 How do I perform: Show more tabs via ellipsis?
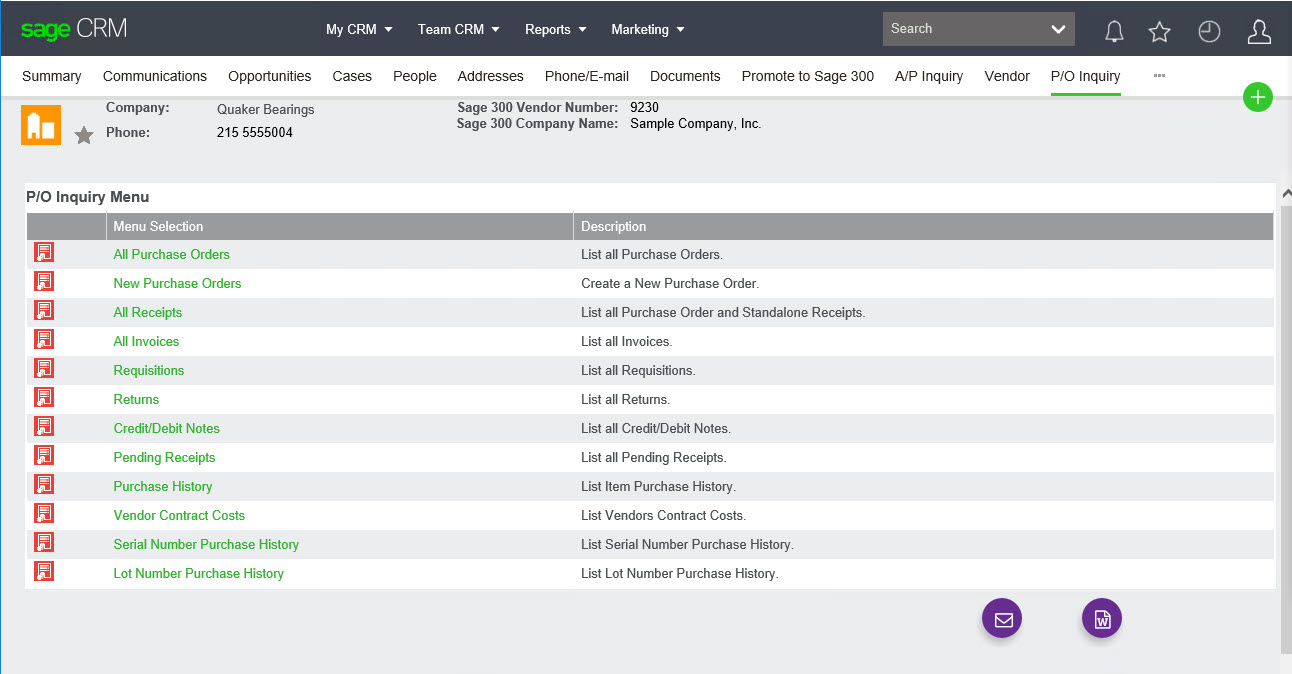pyautogui.click(x=1159, y=76)
